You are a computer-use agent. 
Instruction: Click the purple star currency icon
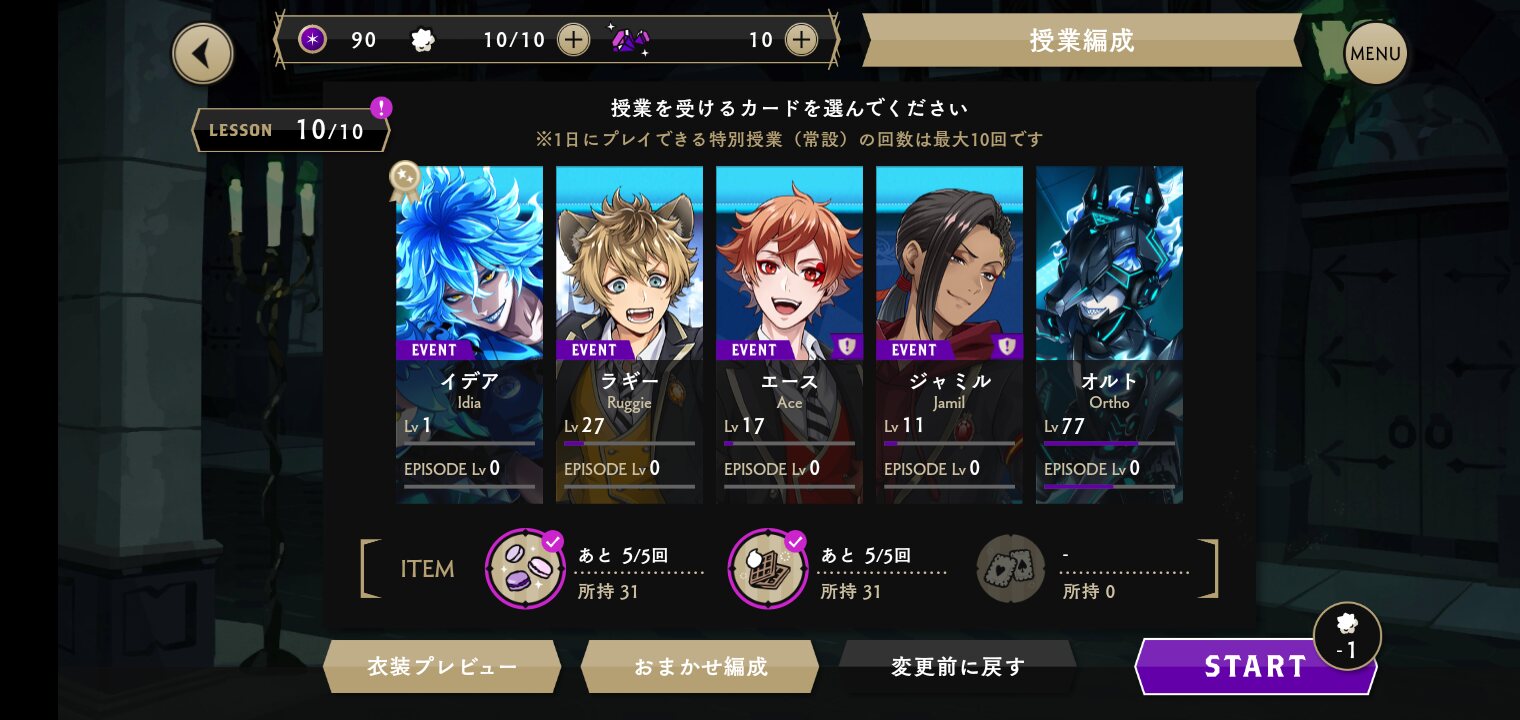tap(313, 40)
